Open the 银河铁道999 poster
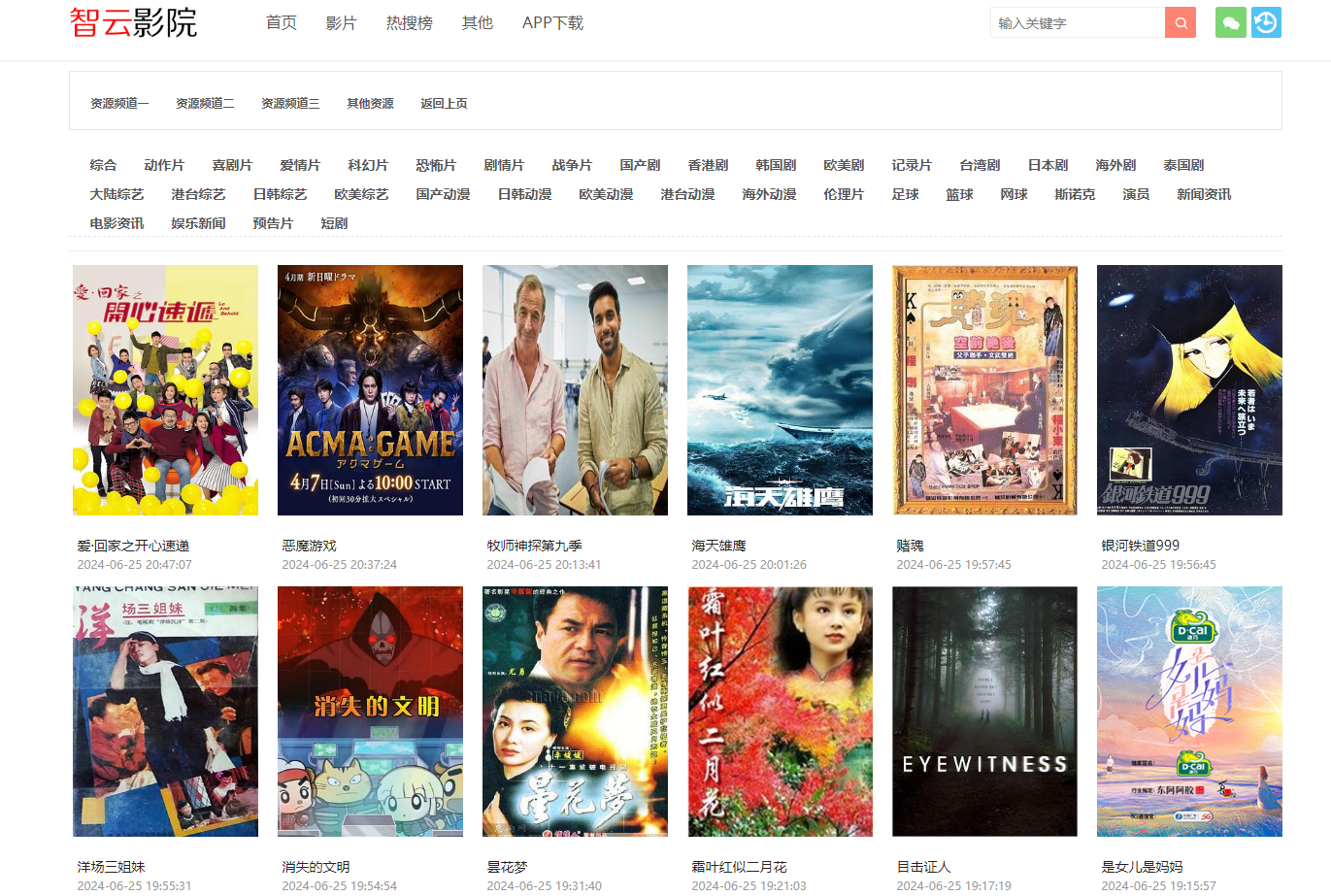 point(1189,390)
